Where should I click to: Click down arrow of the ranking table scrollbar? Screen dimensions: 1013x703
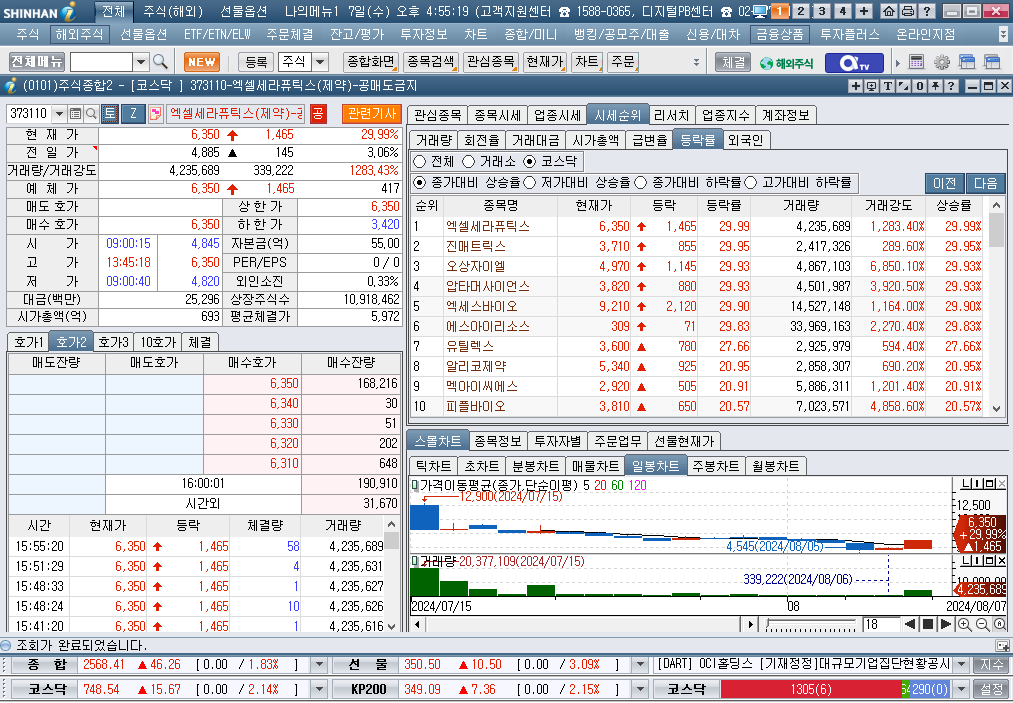point(996,408)
